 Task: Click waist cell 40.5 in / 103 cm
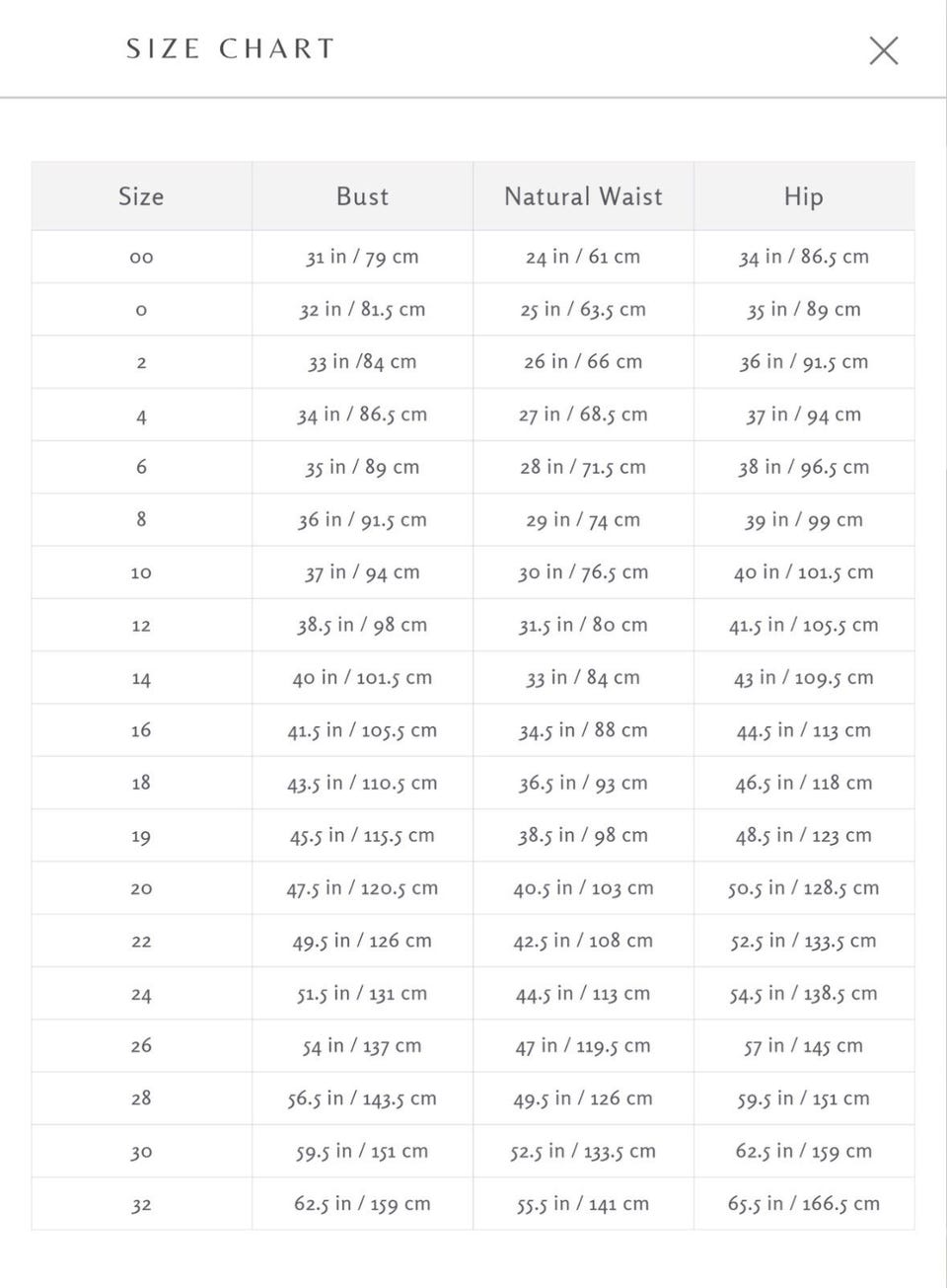coord(583,888)
